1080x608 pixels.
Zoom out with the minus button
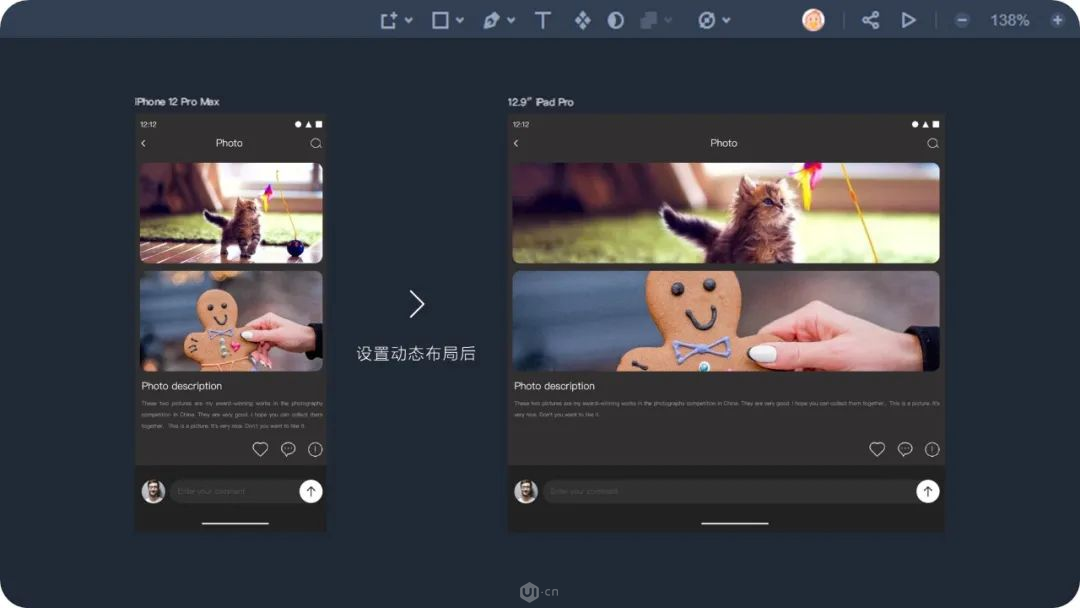point(962,21)
